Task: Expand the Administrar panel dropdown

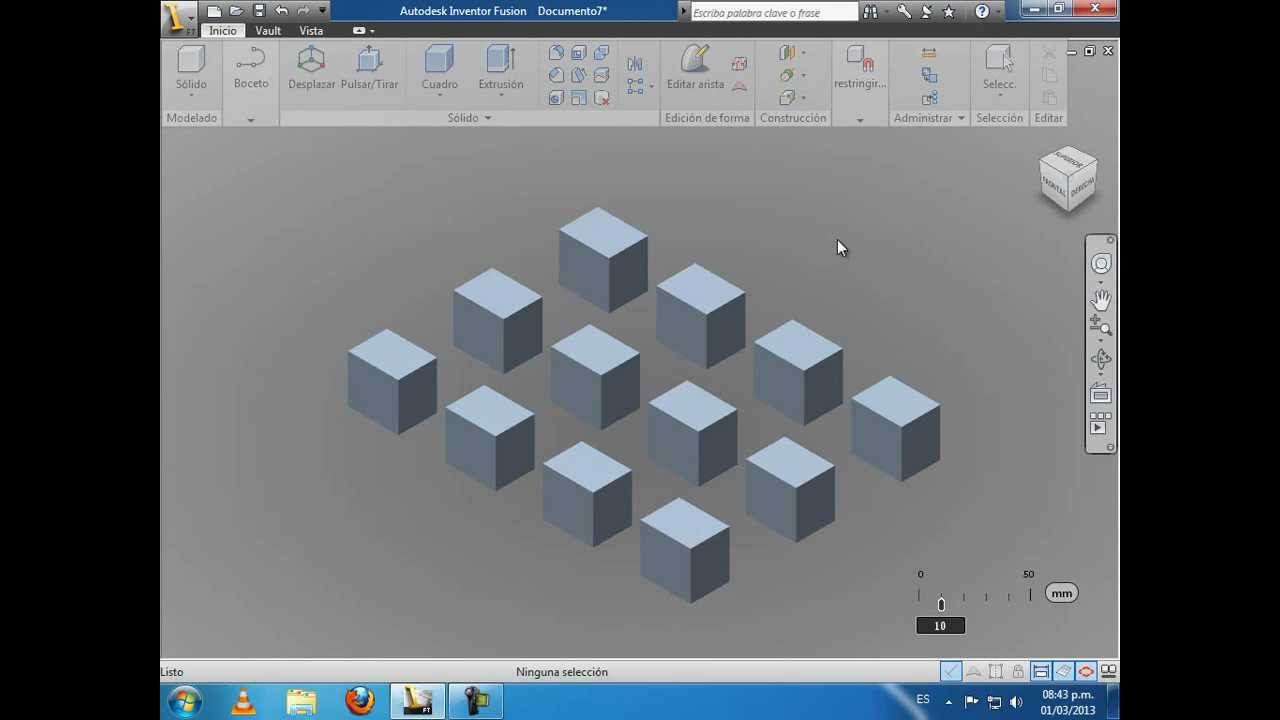Action: pos(961,118)
